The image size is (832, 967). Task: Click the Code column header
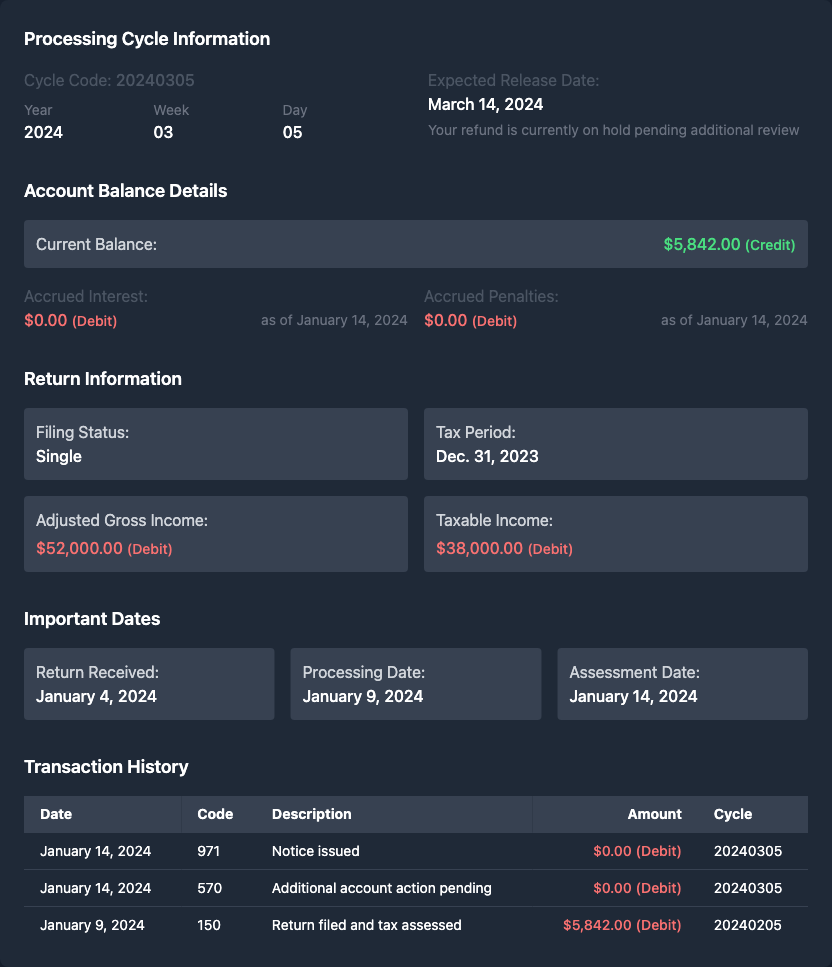click(215, 814)
